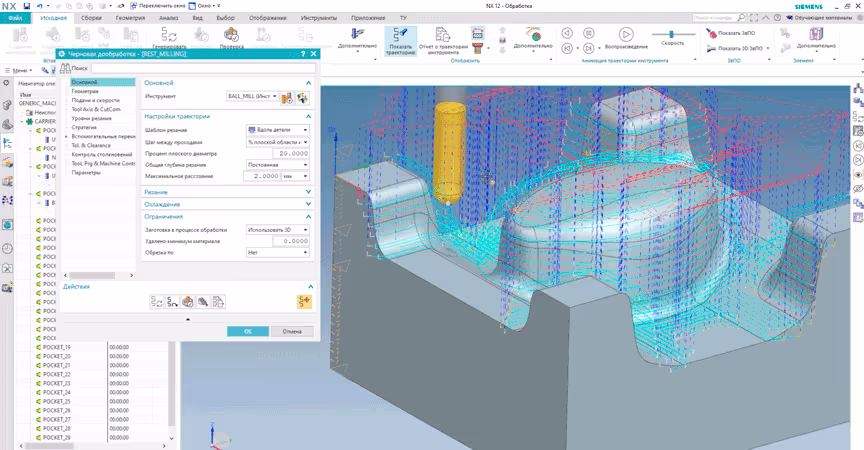This screenshot has height=450, width=864.
Task: Click Verify icon in Действия section
Action: pyautogui.click(x=187, y=302)
